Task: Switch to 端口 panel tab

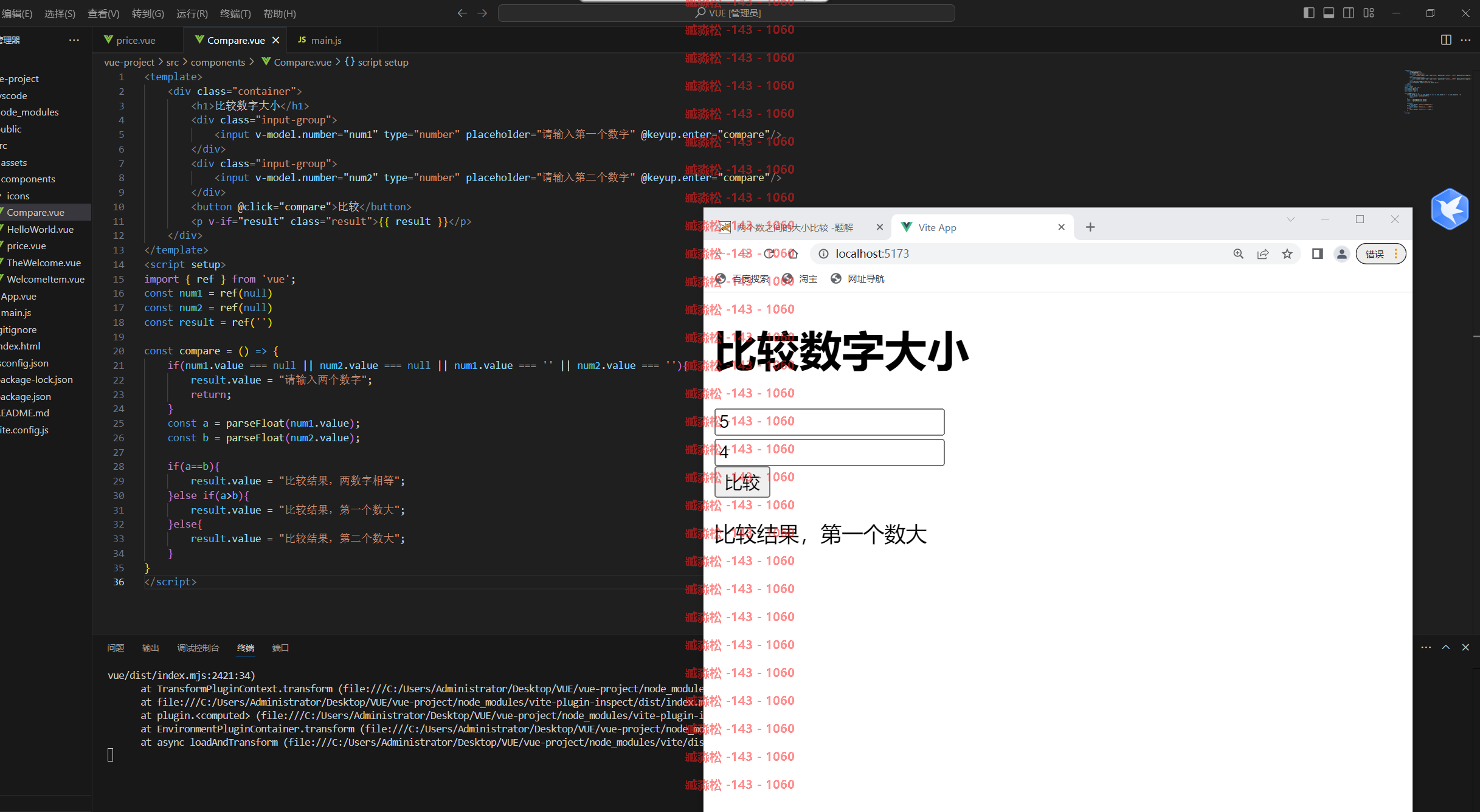Action: 280,648
